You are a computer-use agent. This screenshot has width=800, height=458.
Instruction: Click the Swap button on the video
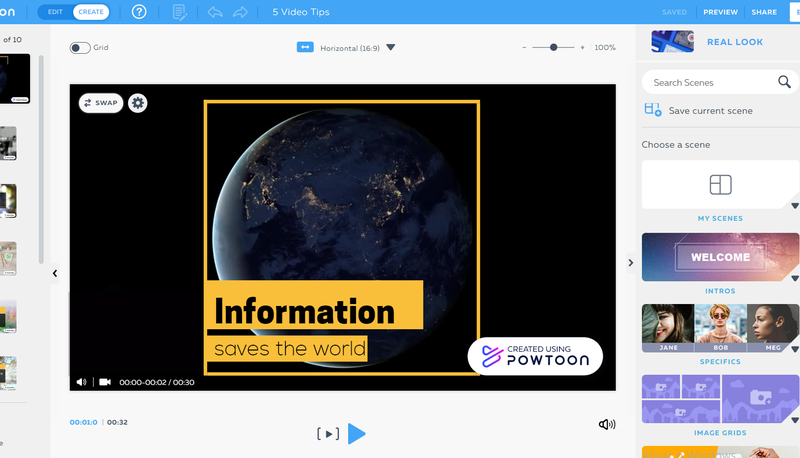(x=101, y=103)
